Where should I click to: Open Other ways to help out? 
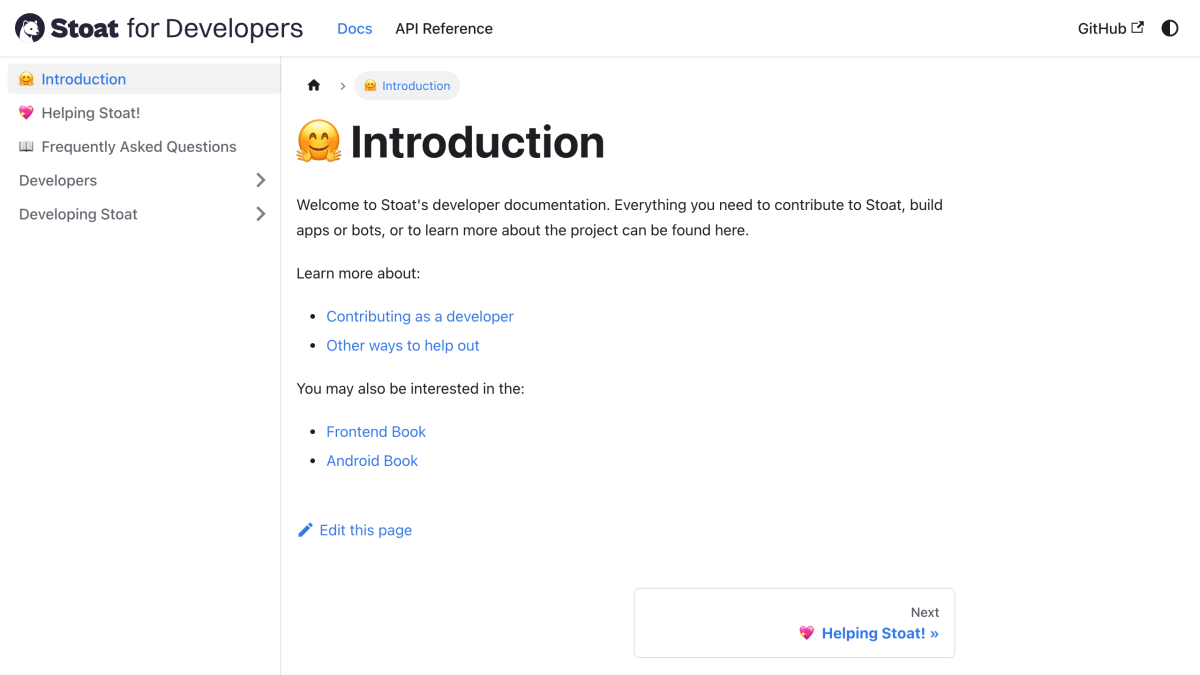(x=403, y=345)
